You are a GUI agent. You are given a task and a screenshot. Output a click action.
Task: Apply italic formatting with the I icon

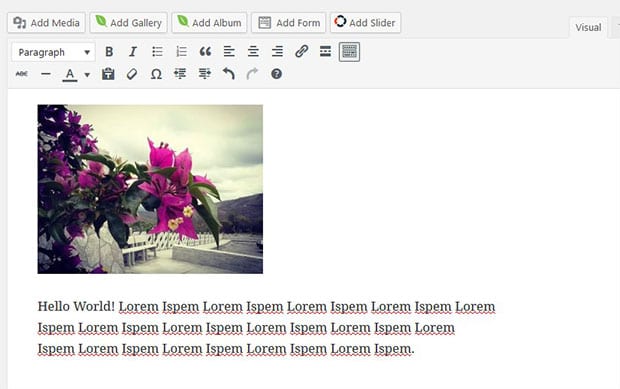click(133, 52)
